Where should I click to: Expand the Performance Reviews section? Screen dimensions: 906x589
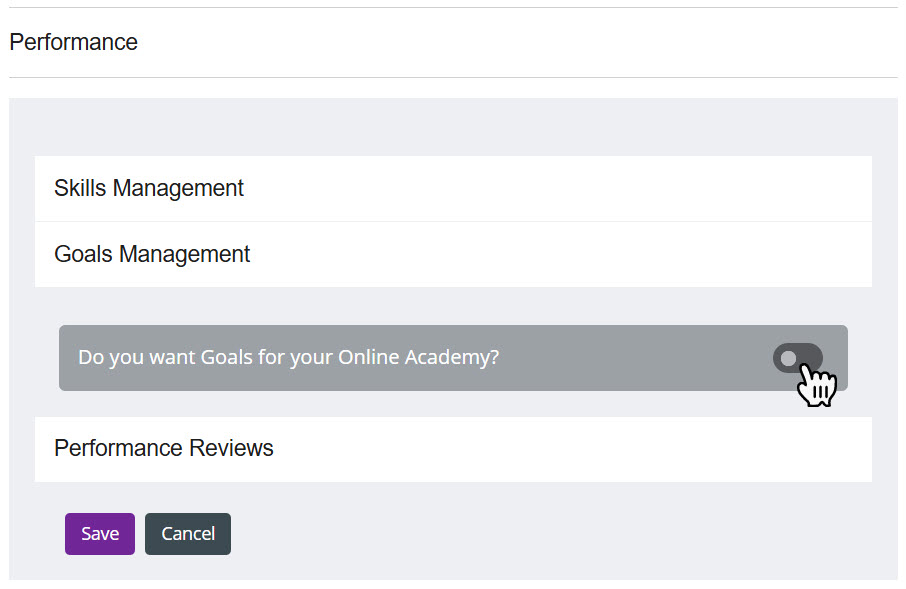point(453,448)
